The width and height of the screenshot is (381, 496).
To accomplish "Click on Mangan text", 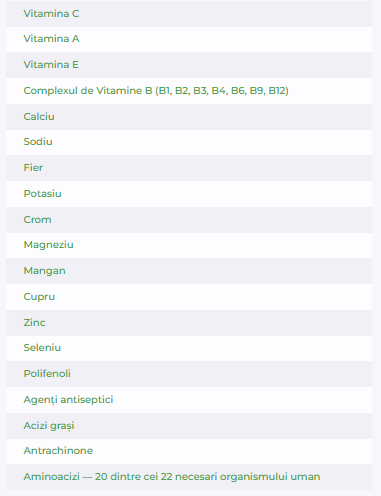I will click(44, 271).
